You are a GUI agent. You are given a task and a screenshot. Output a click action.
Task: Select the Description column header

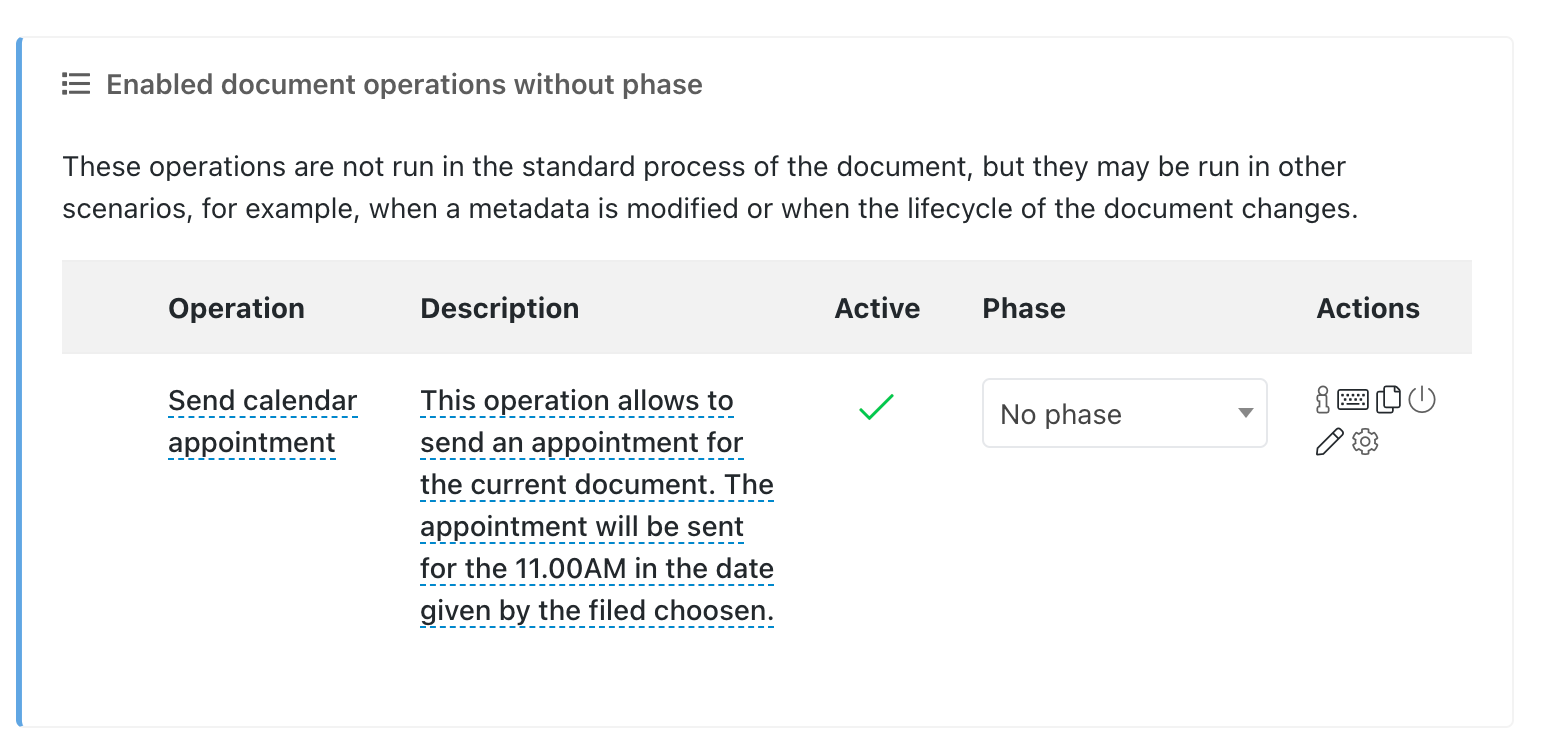coord(499,308)
